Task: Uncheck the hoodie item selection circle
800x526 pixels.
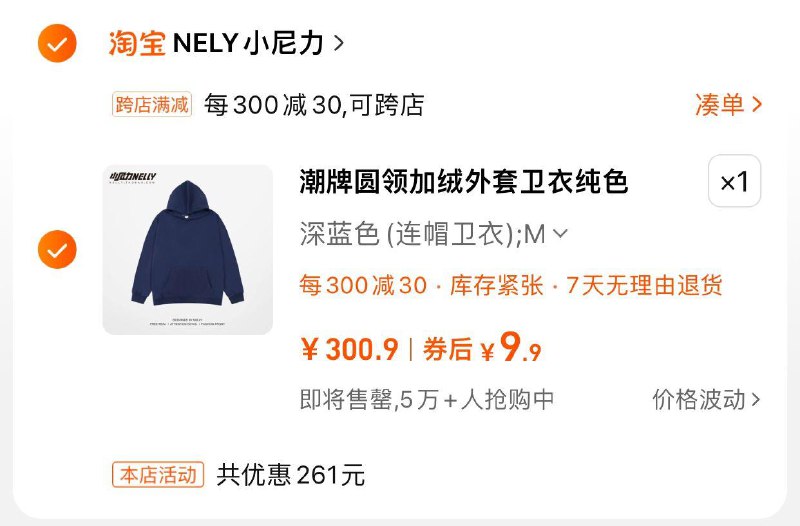Action: [57, 249]
